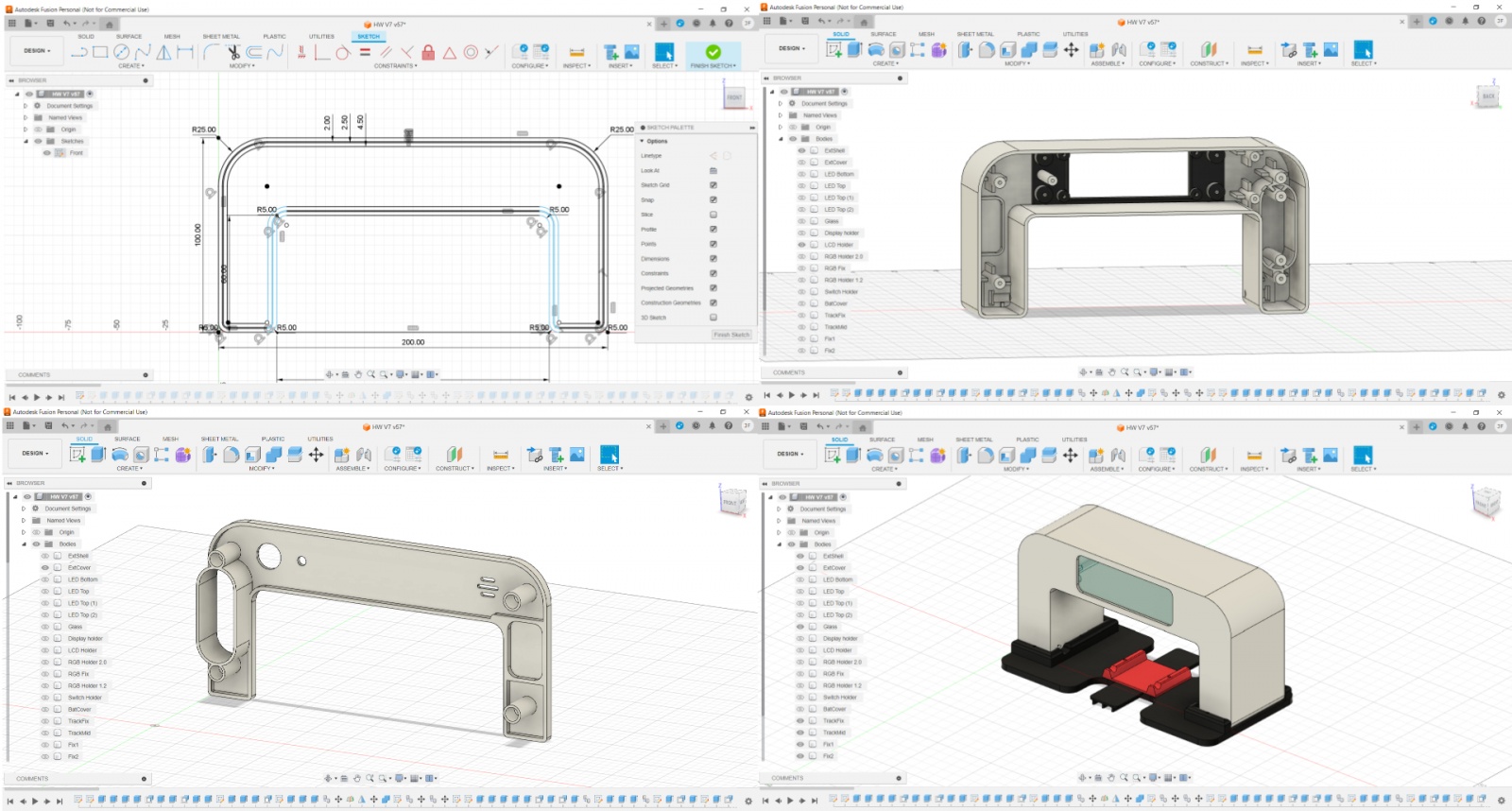This screenshot has width=1512, height=811.
Task: Toggle Sketch Grid checkbox in Sketch Palette
Action: [x=713, y=185]
